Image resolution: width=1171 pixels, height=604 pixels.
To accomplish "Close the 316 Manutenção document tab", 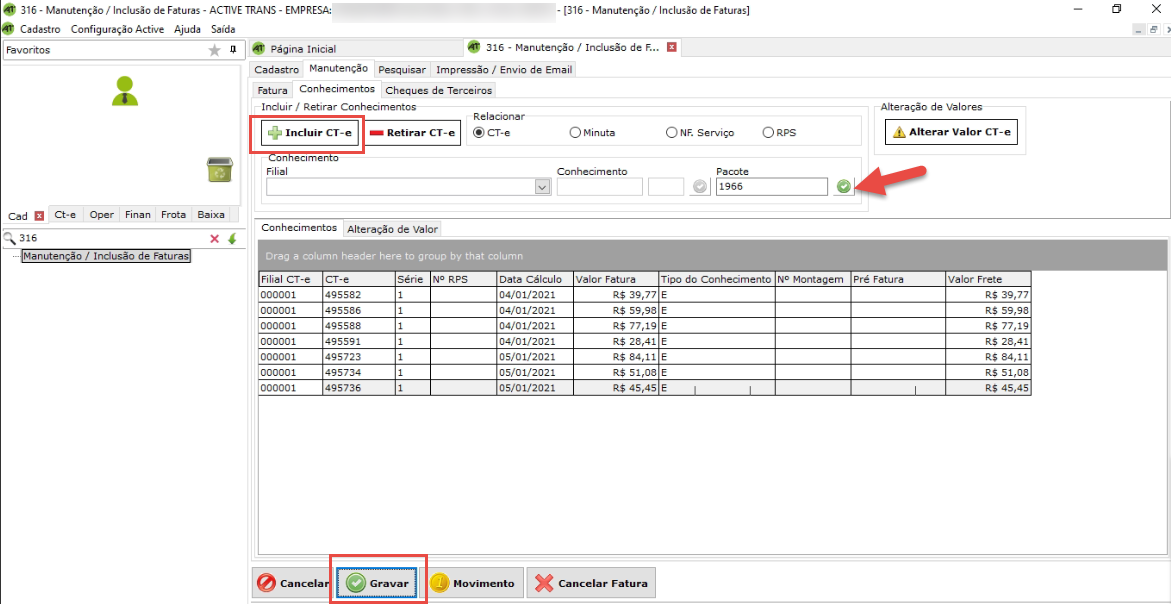I will coord(672,48).
